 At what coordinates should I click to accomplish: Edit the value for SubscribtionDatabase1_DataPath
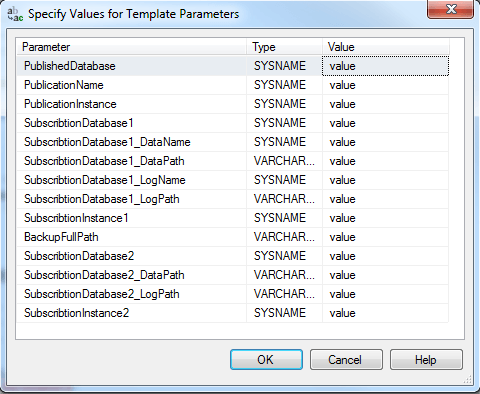(x=385, y=161)
